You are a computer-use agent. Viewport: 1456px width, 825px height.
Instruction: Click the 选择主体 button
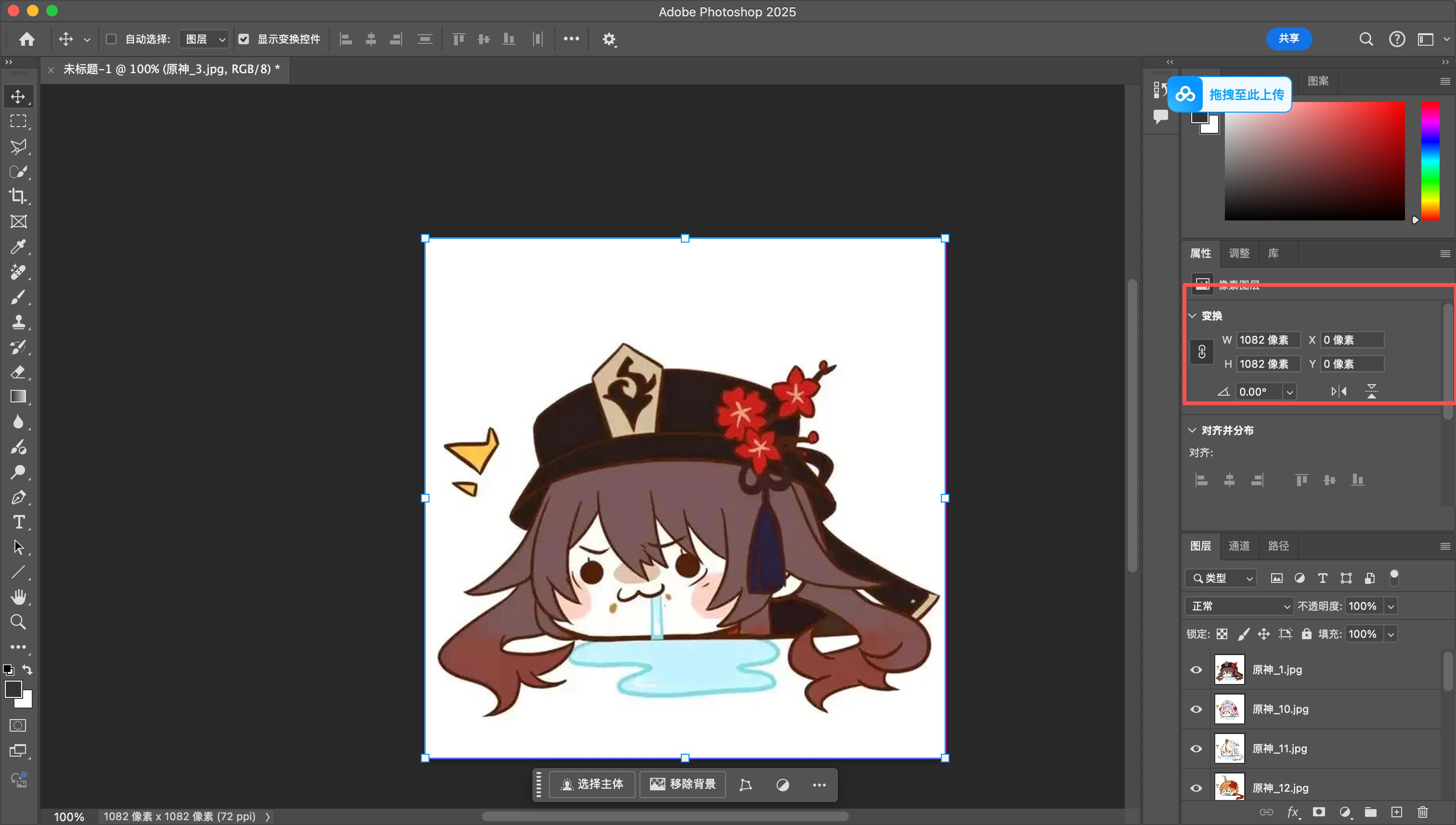click(592, 784)
